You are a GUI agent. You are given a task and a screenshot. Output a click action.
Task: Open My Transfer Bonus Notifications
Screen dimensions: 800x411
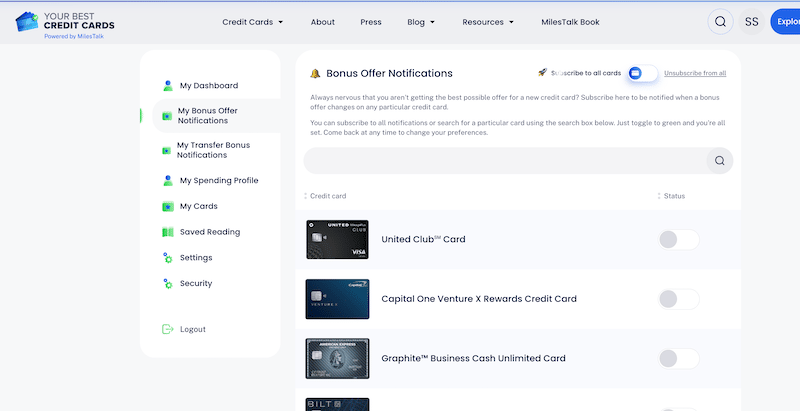pyautogui.click(x=213, y=150)
